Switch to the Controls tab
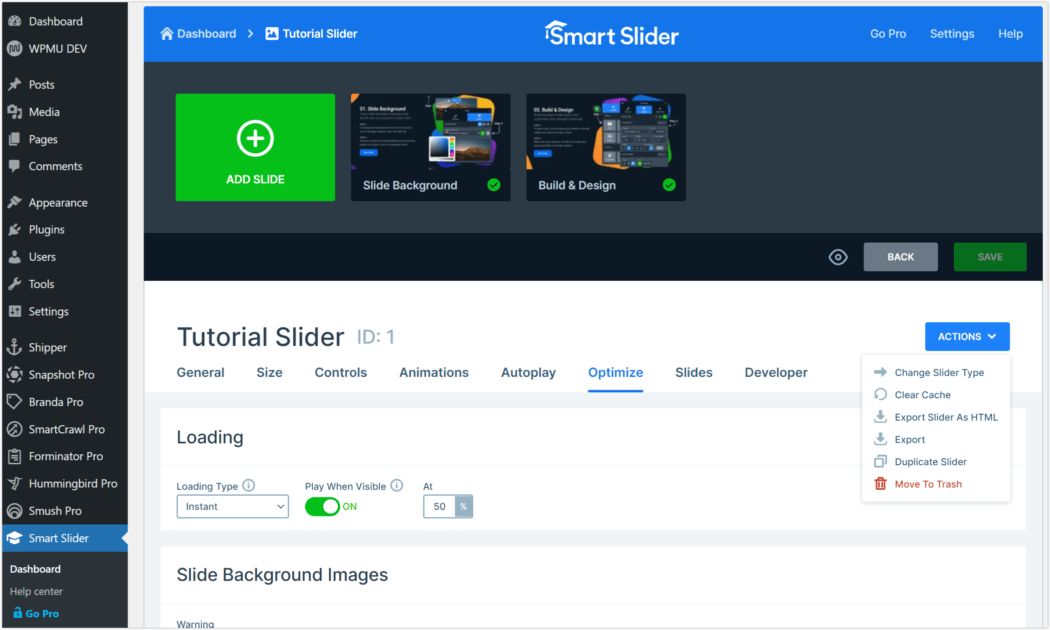 click(x=341, y=373)
